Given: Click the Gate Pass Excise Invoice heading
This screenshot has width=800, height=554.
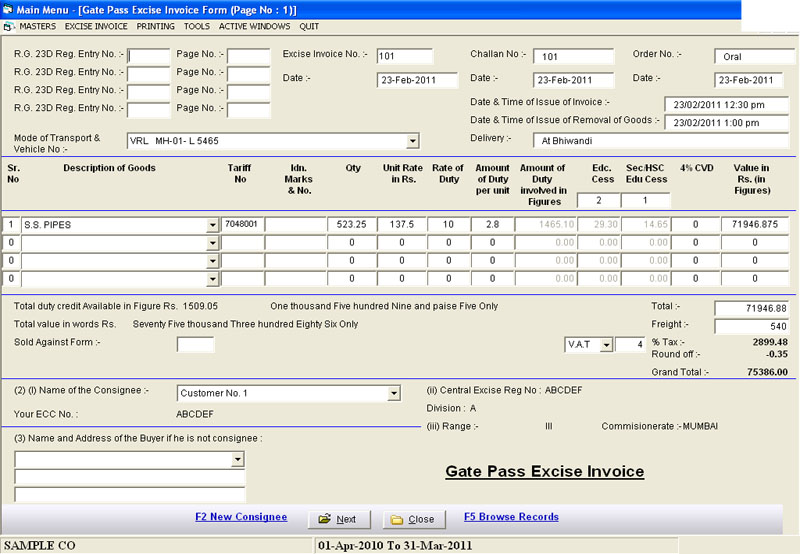Looking at the screenshot, I should 544,471.
